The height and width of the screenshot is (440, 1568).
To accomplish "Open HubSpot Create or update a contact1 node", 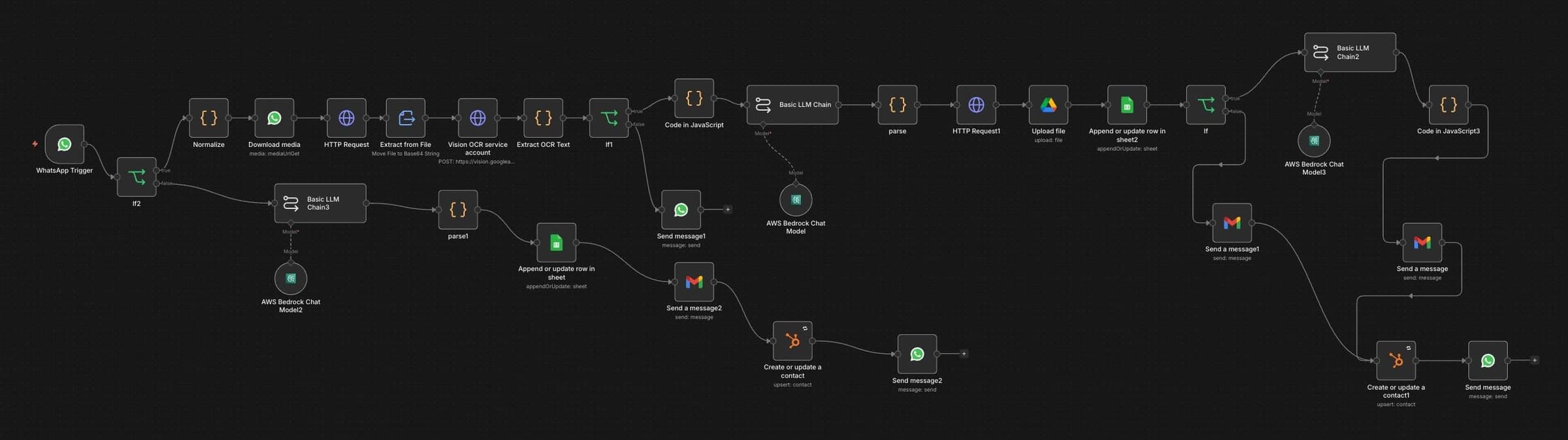I will 1396,361.
